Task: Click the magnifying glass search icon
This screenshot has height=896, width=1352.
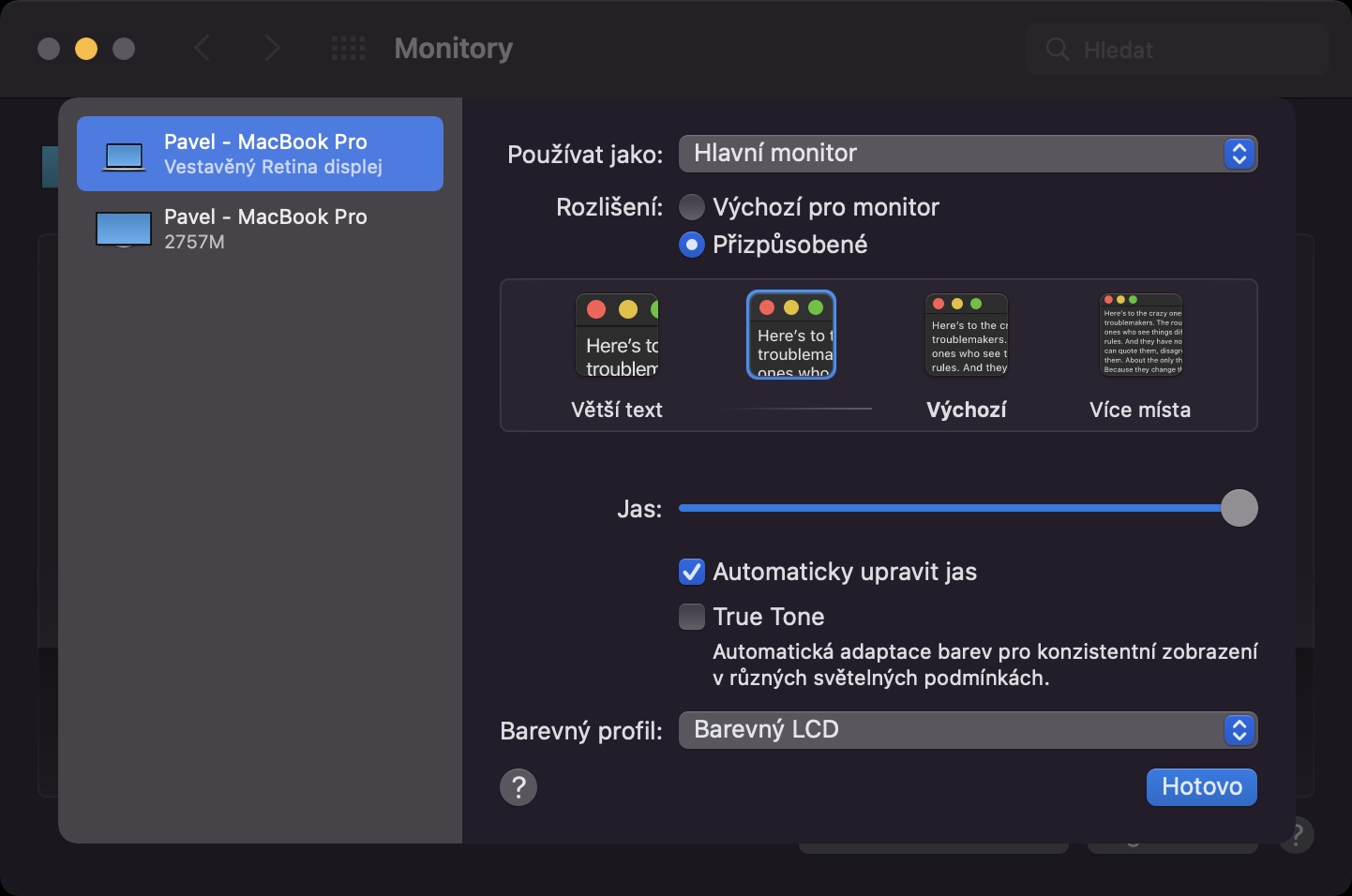Action: (x=1058, y=50)
